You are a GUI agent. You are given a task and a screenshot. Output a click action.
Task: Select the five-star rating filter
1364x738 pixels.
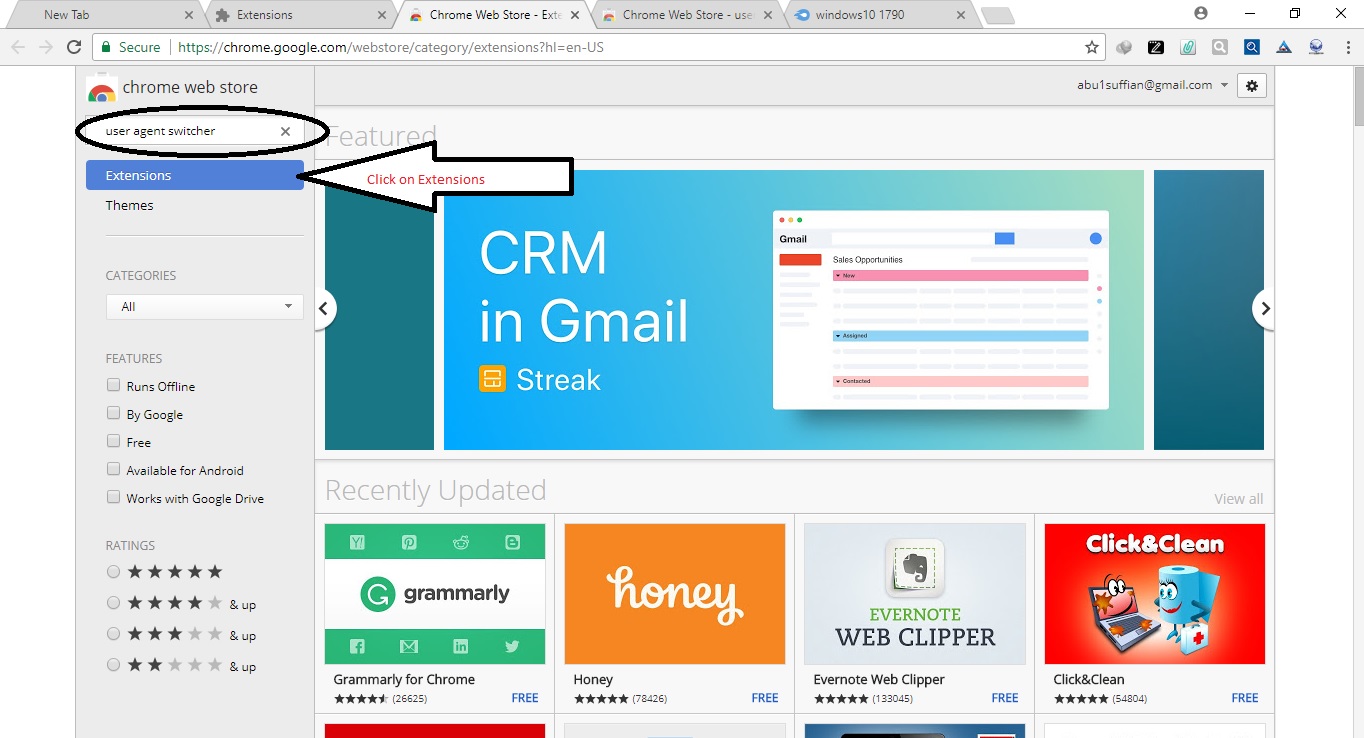click(113, 572)
